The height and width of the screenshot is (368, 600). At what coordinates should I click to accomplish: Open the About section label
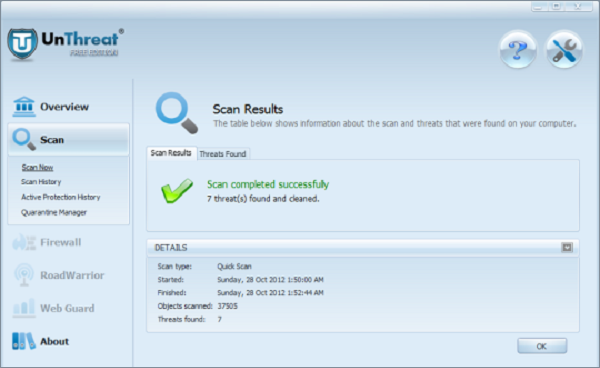pyautogui.click(x=55, y=341)
